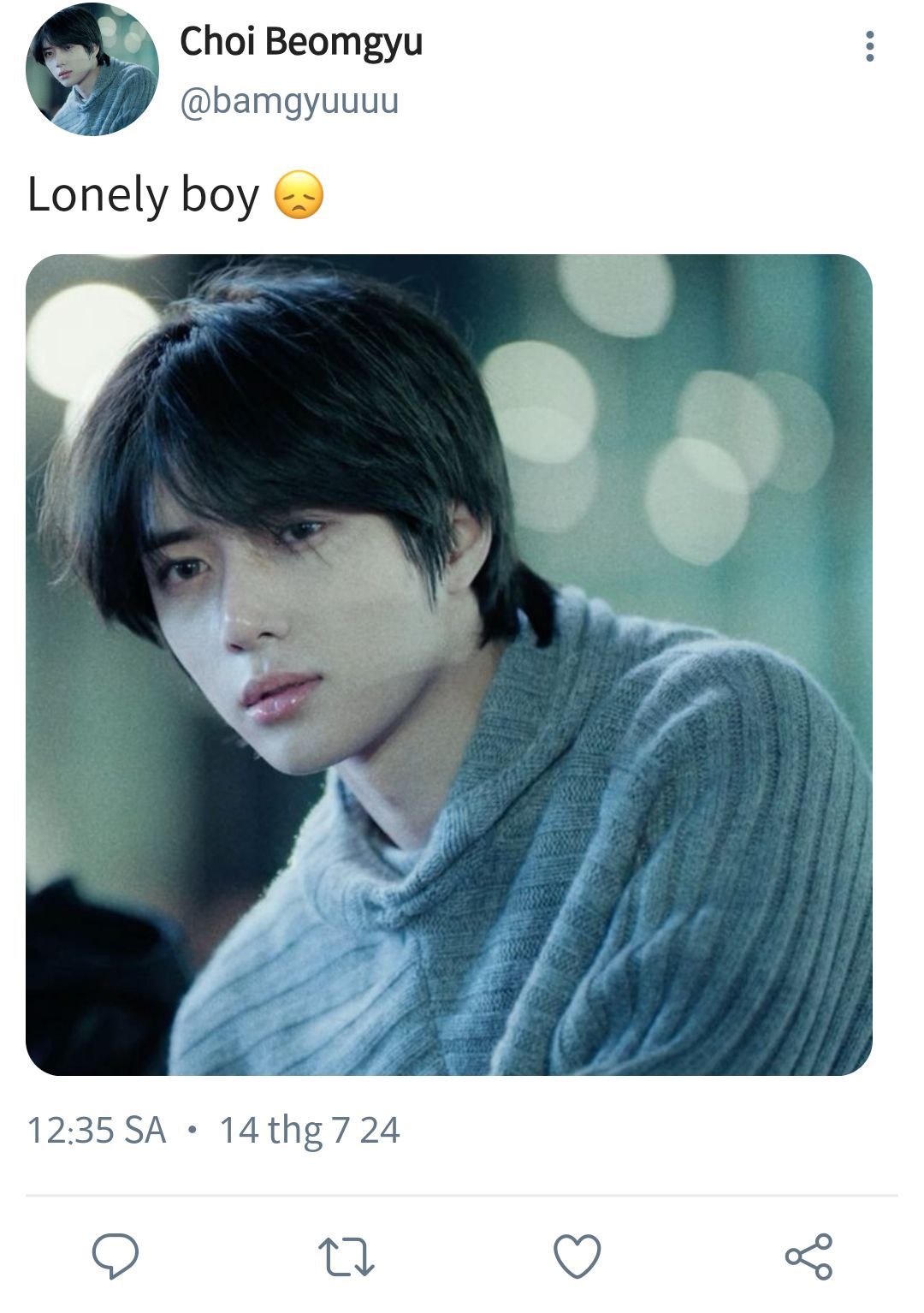Tap the retweet arrows icon
The width and height of the screenshot is (924, 1313).
(346, 1257)
